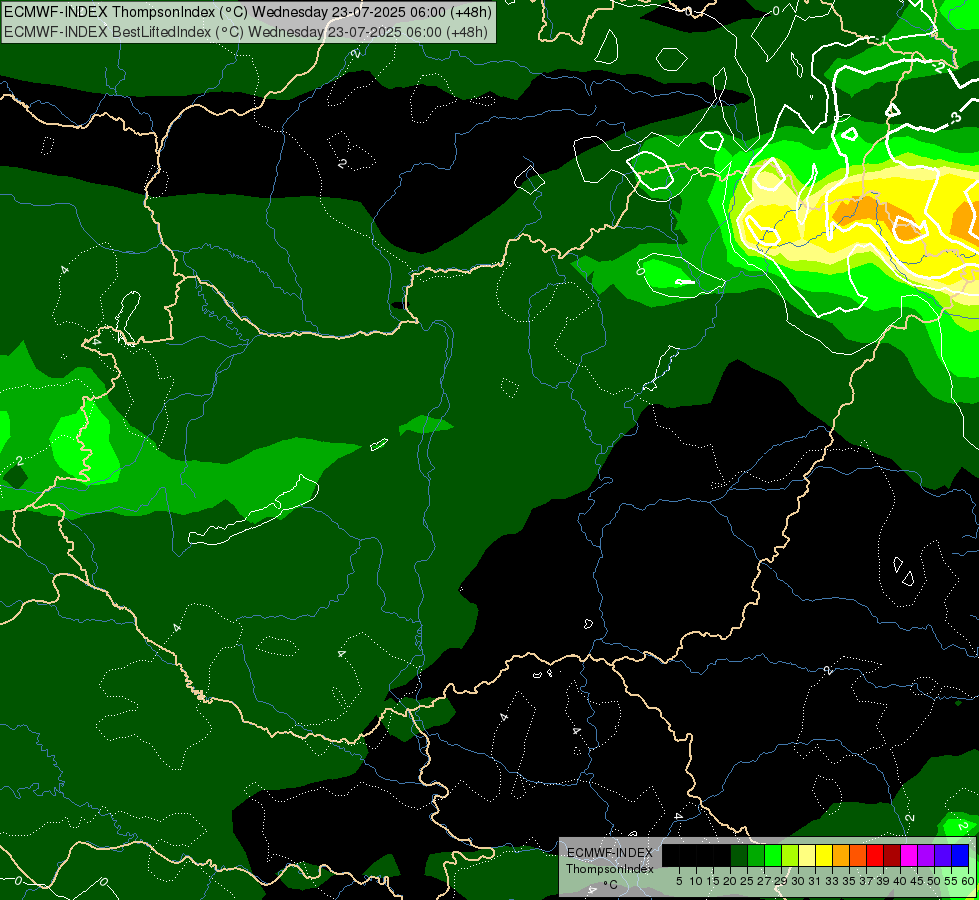The image size is (979, 900).
Task: Click the BestLiftedIndex title line at top
Action: pos(246,32)
